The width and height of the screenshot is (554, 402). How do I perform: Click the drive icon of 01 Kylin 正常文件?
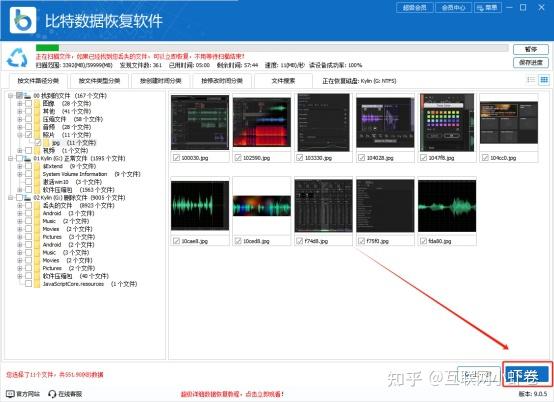click(x=28, y=158)
